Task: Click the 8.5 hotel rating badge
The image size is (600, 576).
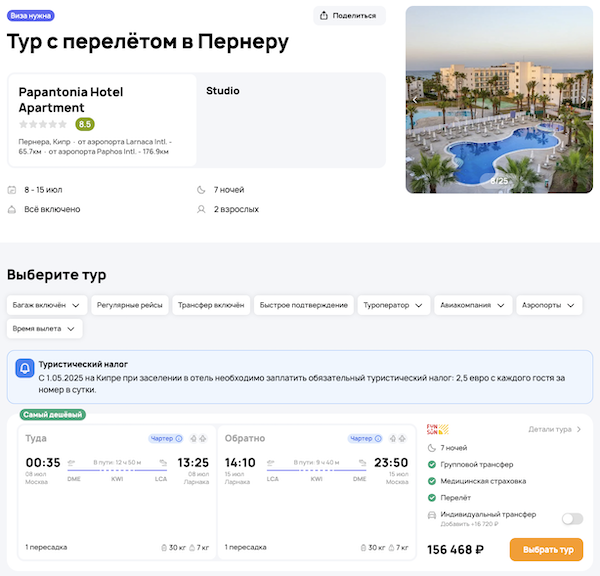Action: 85,124
